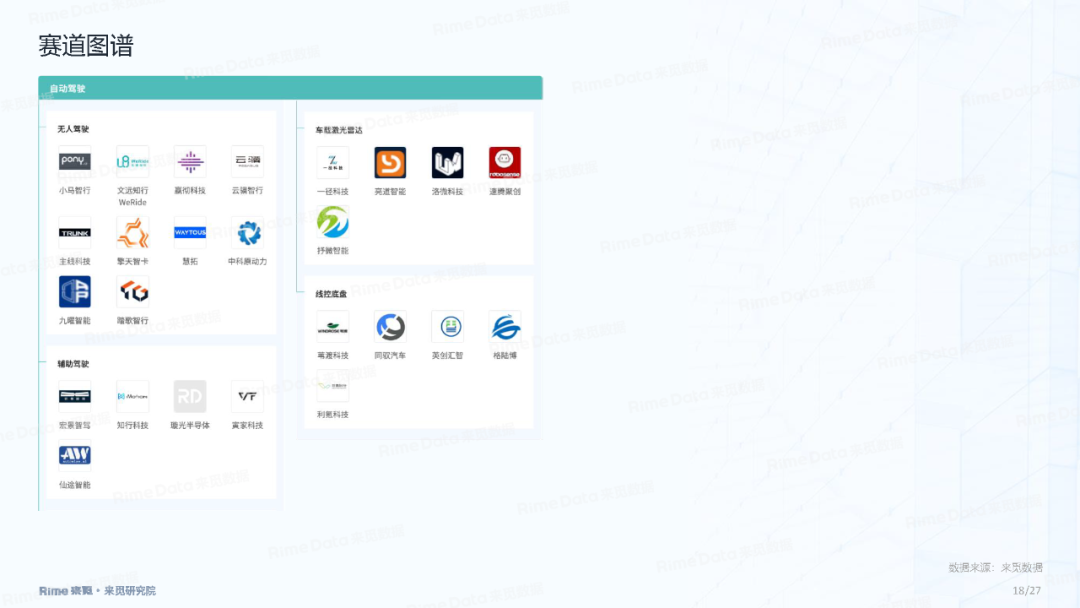Click the 数据来源：来觅数据 source text
Viewport: 1080px width, 608px height.
(995, 568)
